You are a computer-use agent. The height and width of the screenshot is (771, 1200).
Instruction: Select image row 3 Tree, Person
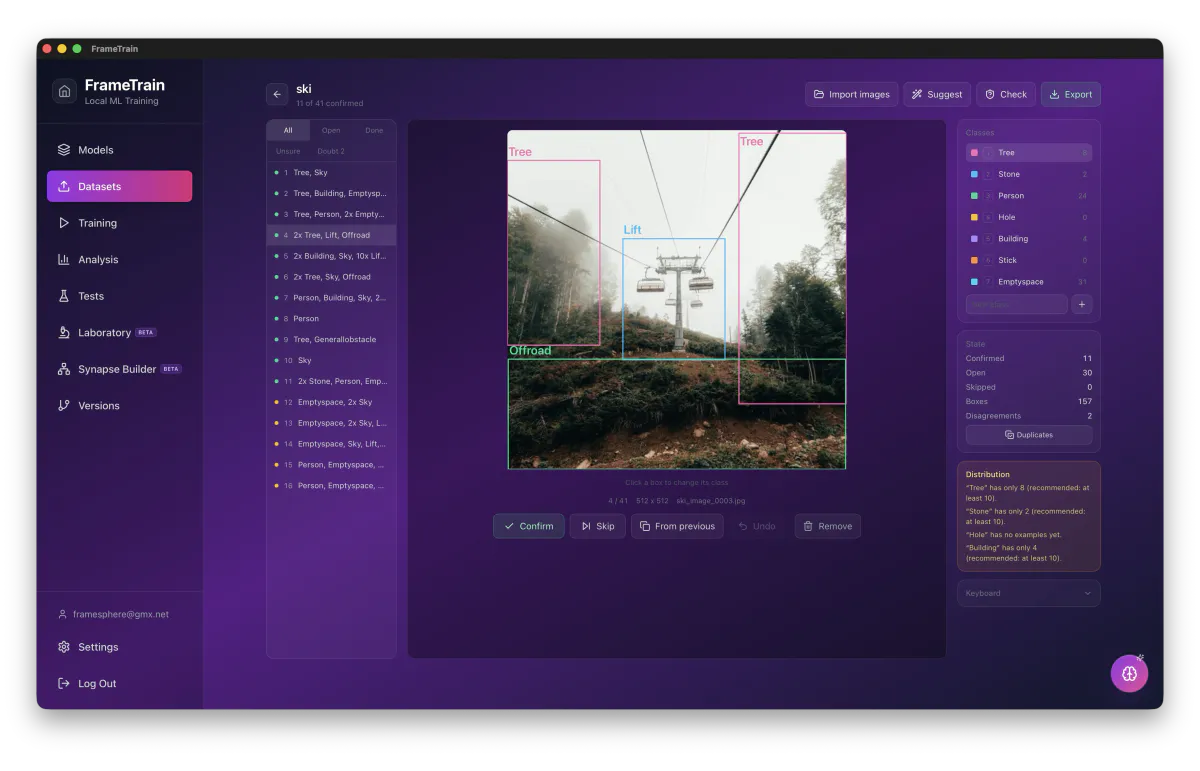coord(331,214)
